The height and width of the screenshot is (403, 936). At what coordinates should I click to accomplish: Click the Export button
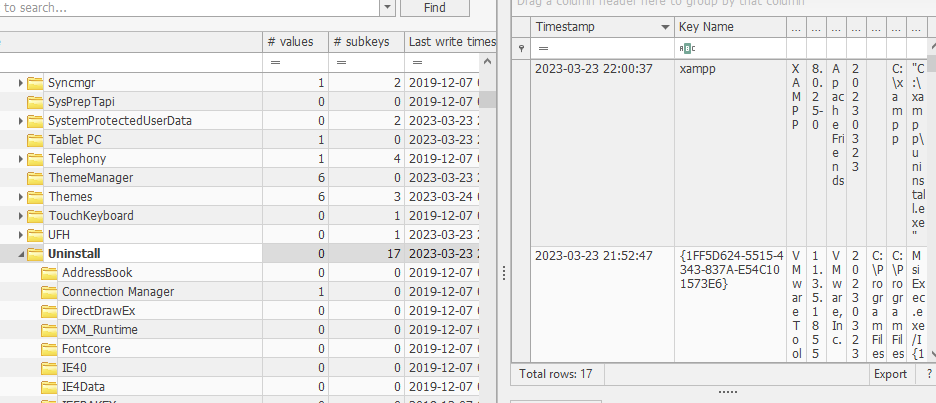[890, 374]
